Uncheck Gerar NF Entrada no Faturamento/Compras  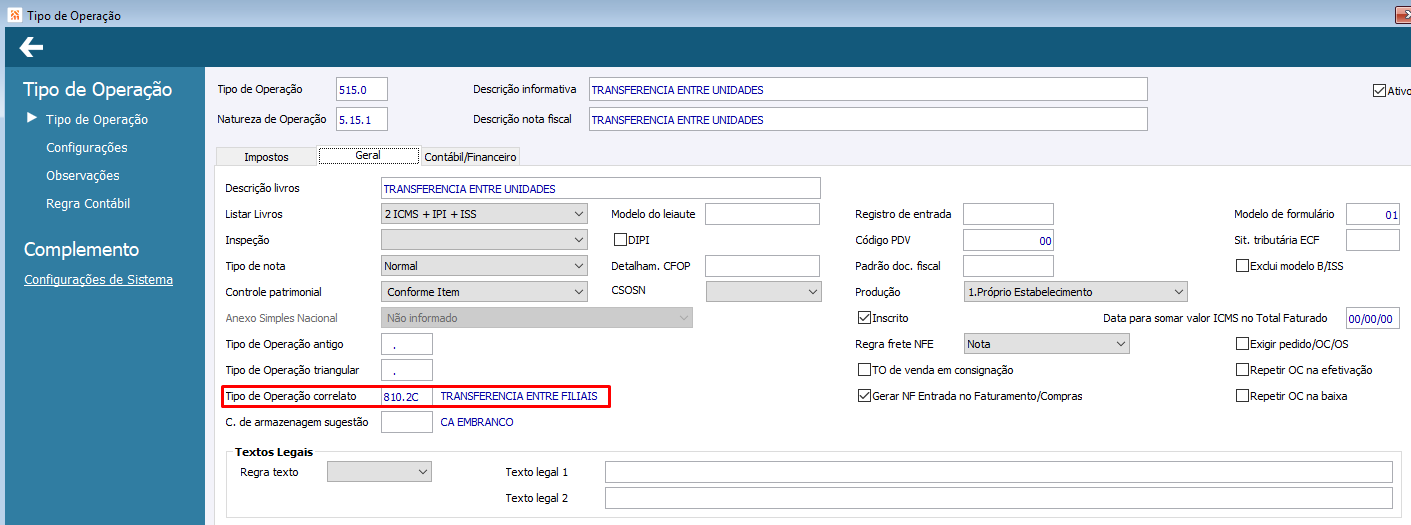click(x=865, y=396)
